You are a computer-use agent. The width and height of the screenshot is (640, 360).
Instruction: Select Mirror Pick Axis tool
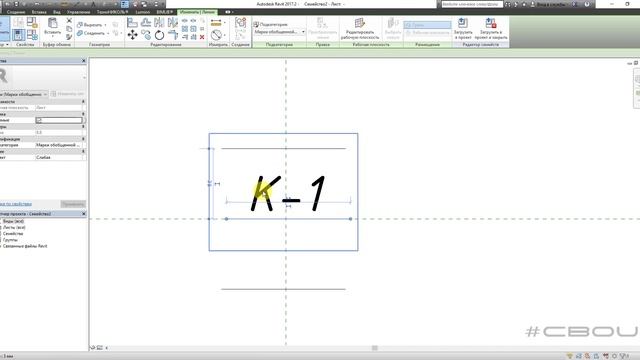(159, 22)
